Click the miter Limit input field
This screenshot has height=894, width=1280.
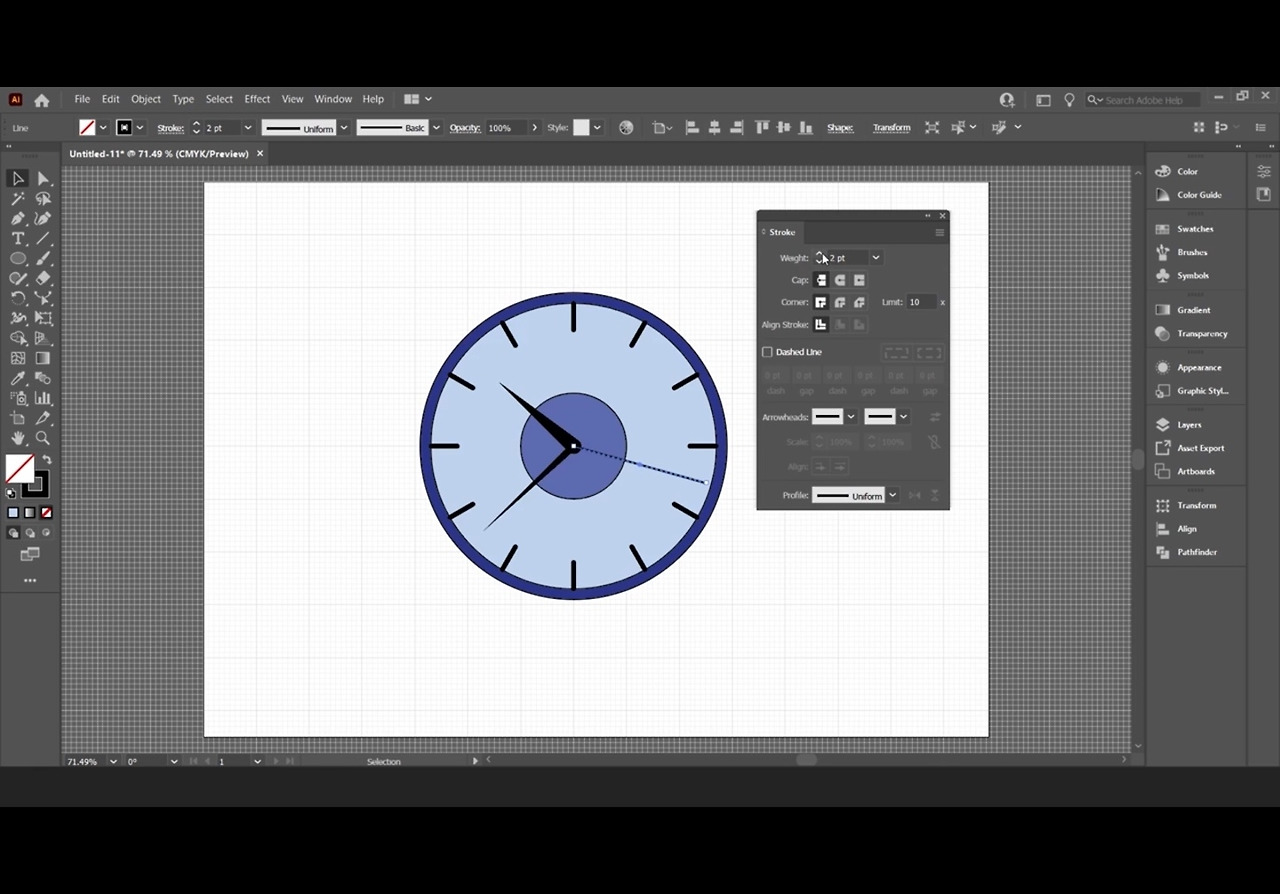(x=921, y=302)
